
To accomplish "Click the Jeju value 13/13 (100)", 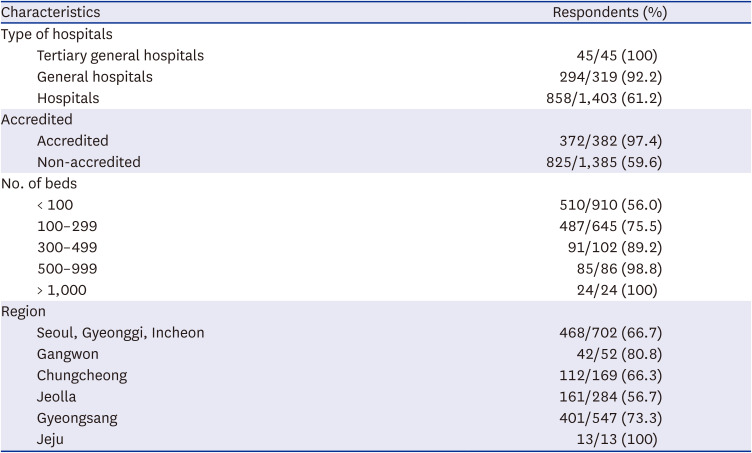I will click(x=617, y=439).
